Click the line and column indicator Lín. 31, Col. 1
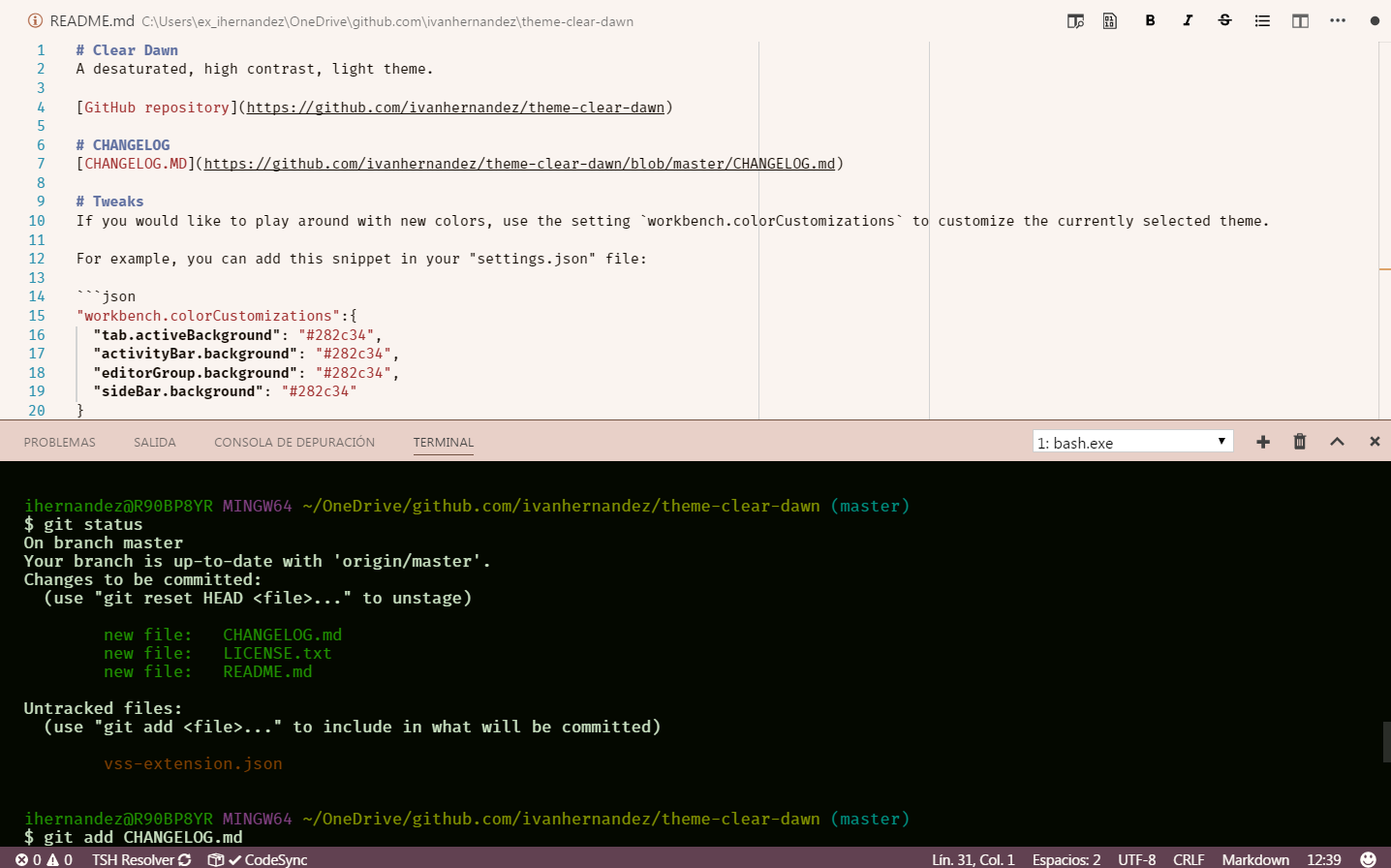The width and height of the screenshot is (1391, 868). coord(974,859)
